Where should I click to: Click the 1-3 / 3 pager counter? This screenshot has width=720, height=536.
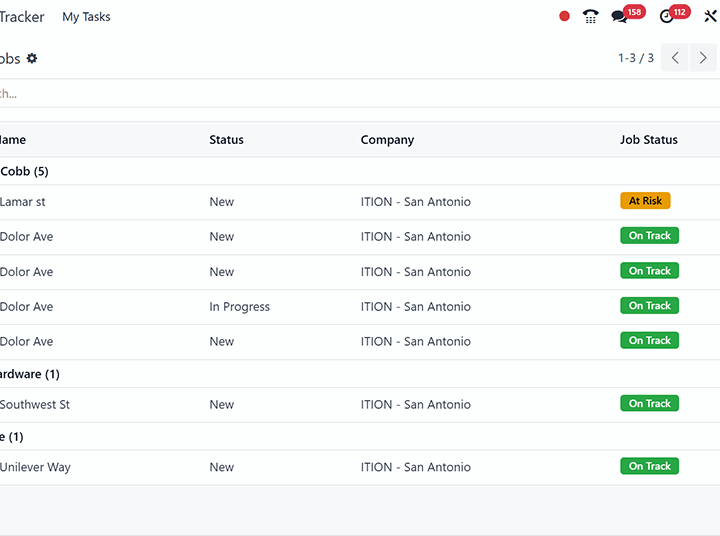point(635,58)
